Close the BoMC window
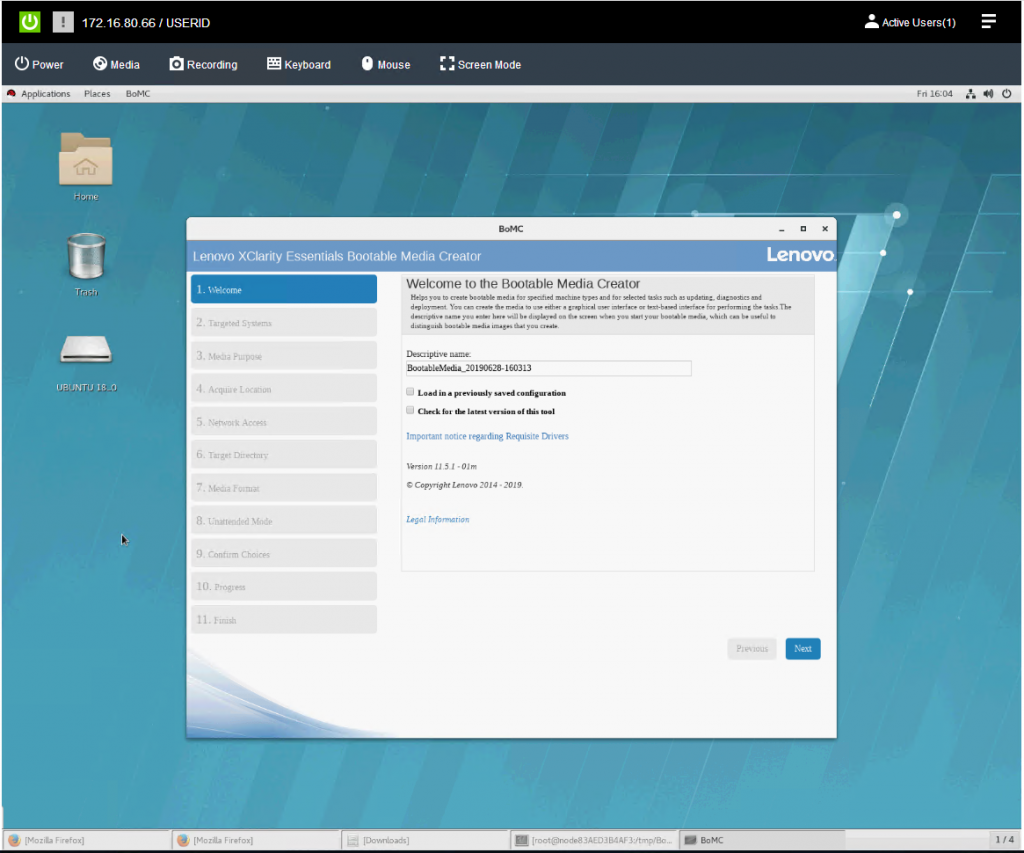This screenshot has width=1024, height=853. (x=825, y=229)
